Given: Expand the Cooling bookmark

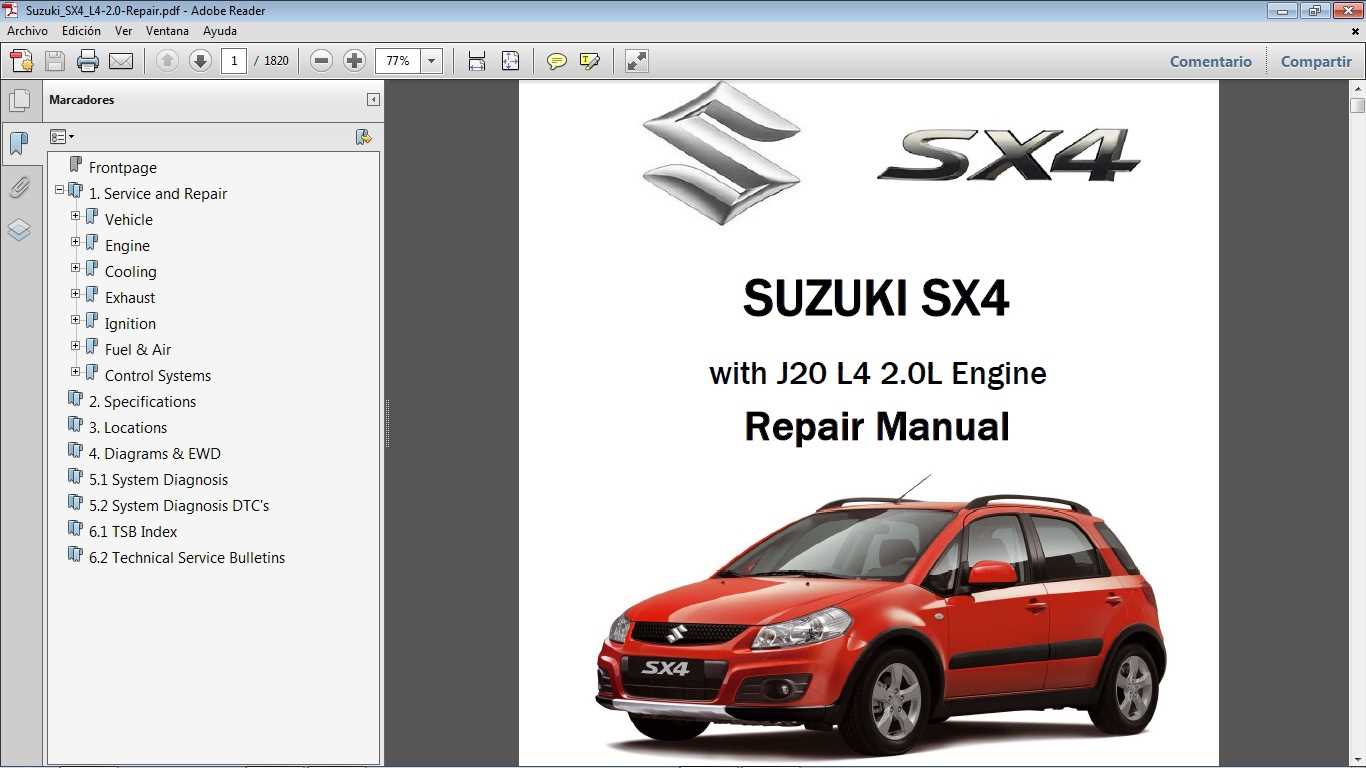Looking at the screenshot, I should [76, 268].
